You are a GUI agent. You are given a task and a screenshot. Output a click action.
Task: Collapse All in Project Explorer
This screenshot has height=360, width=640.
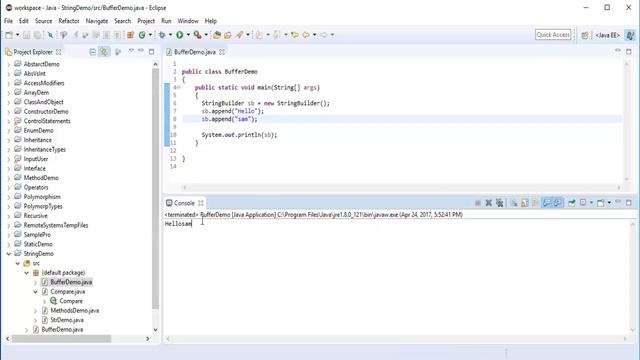[93, 52]
